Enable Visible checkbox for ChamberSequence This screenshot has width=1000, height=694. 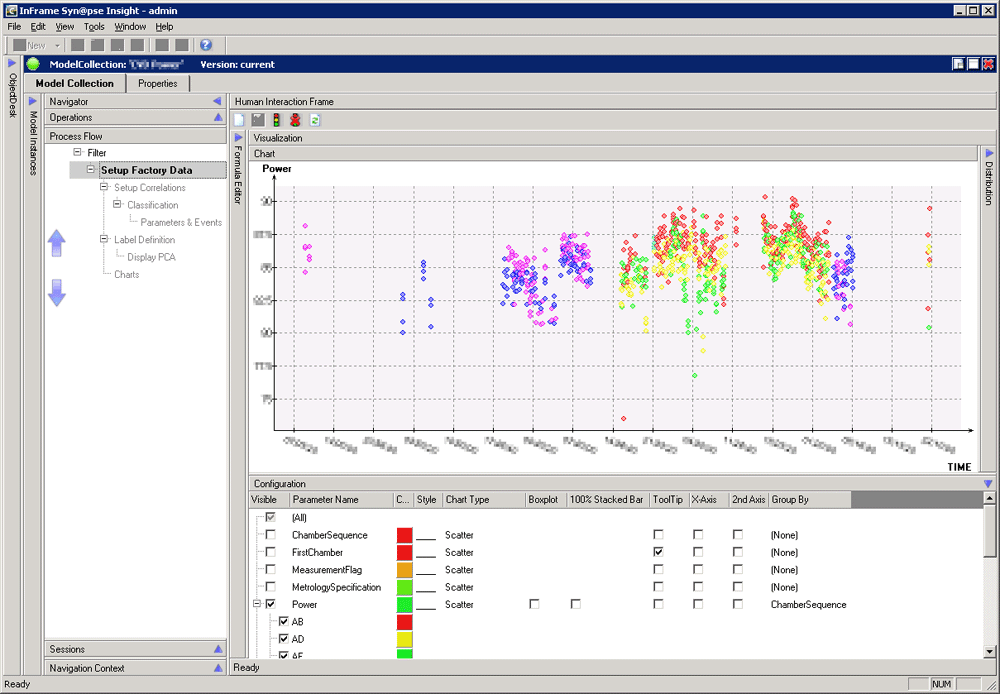[271, 535]
